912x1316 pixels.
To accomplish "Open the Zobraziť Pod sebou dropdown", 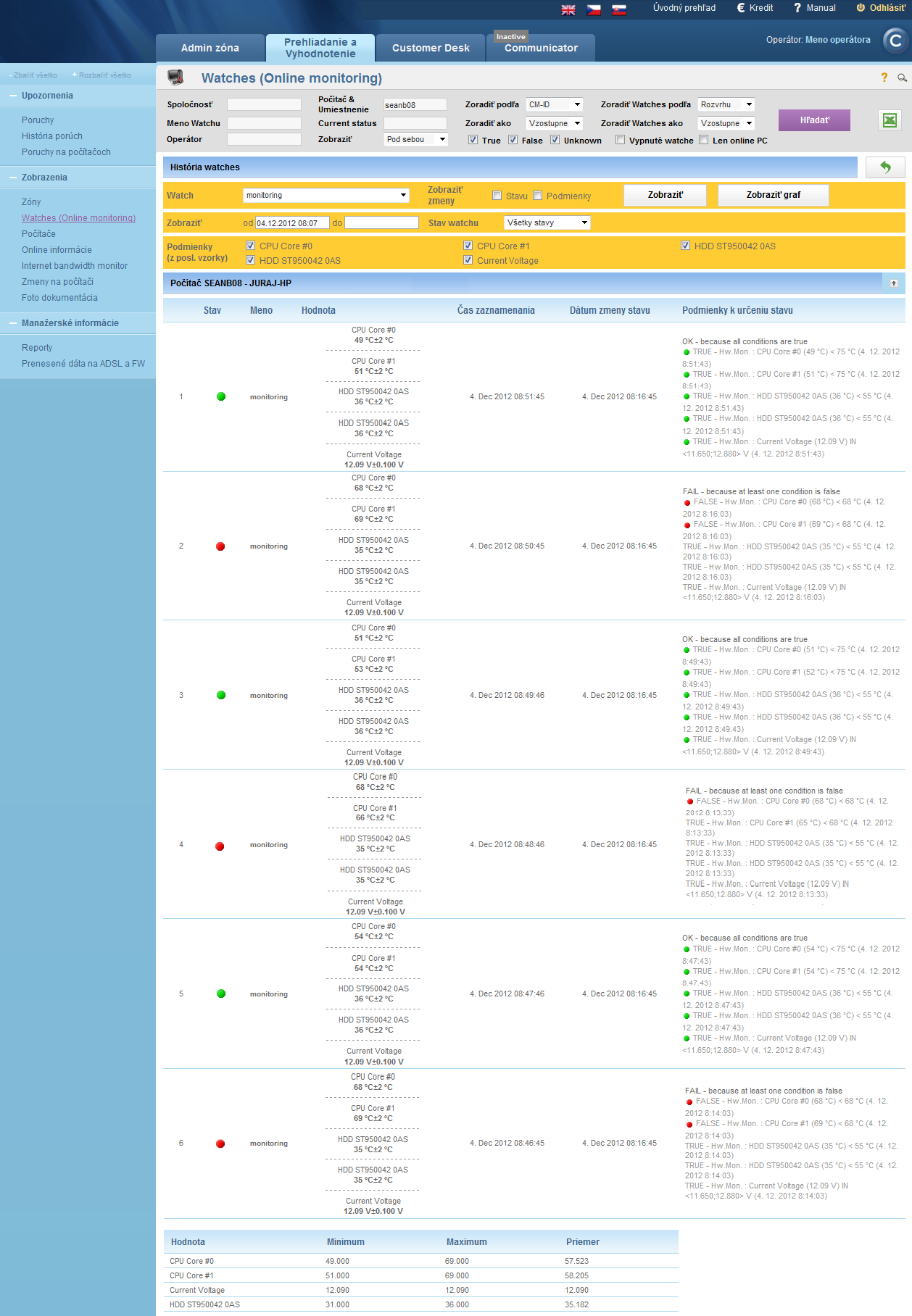I will [415, 139].
